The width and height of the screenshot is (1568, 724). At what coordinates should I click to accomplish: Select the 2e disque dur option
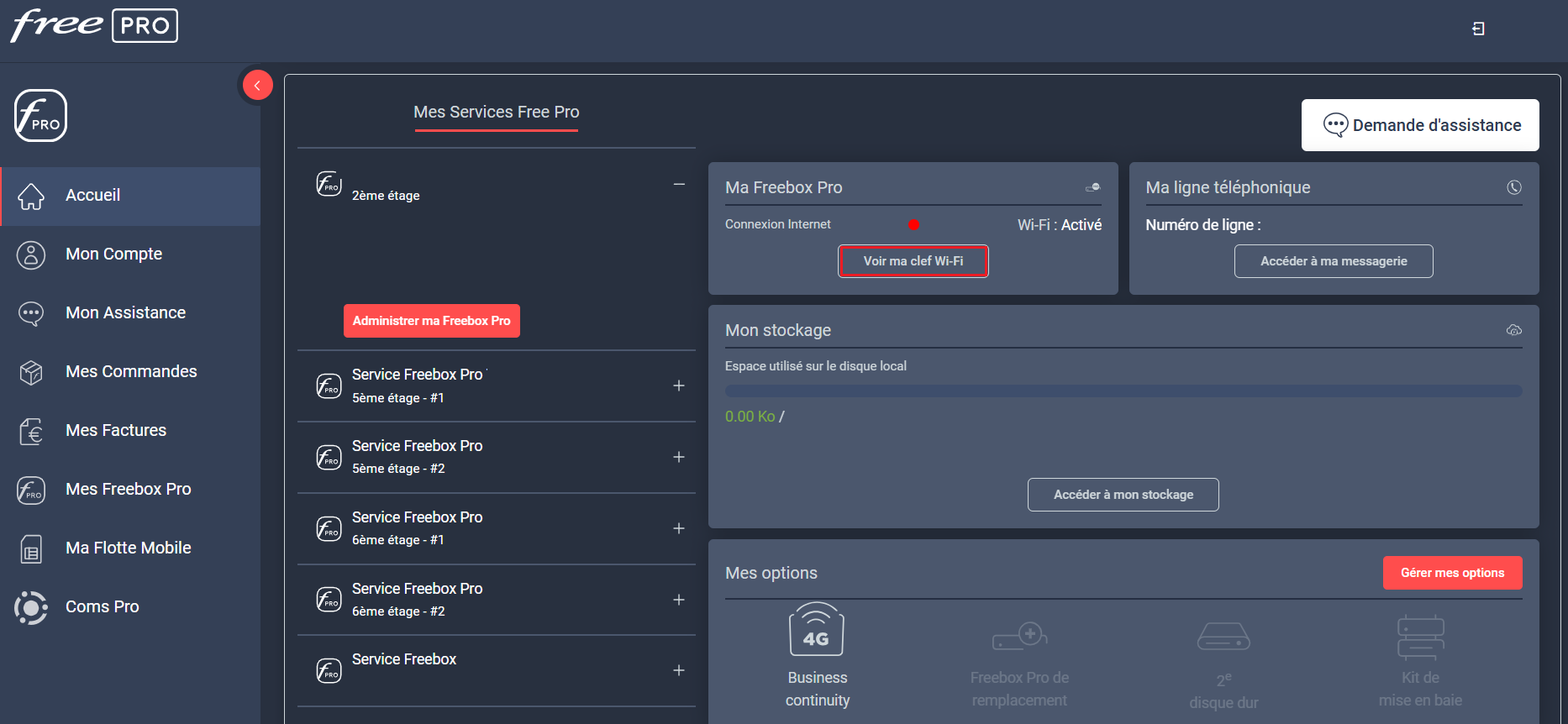1223,667
